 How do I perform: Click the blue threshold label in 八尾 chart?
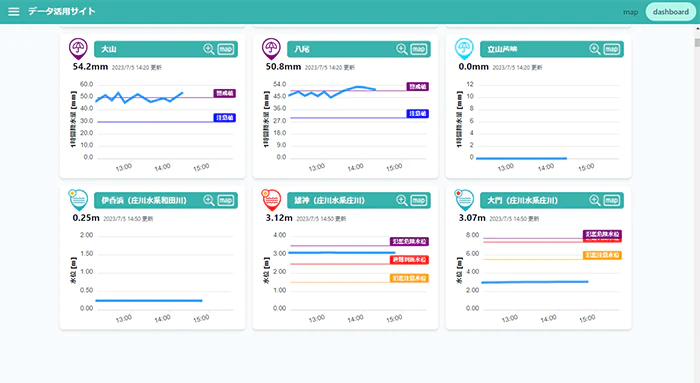(417, 114)
